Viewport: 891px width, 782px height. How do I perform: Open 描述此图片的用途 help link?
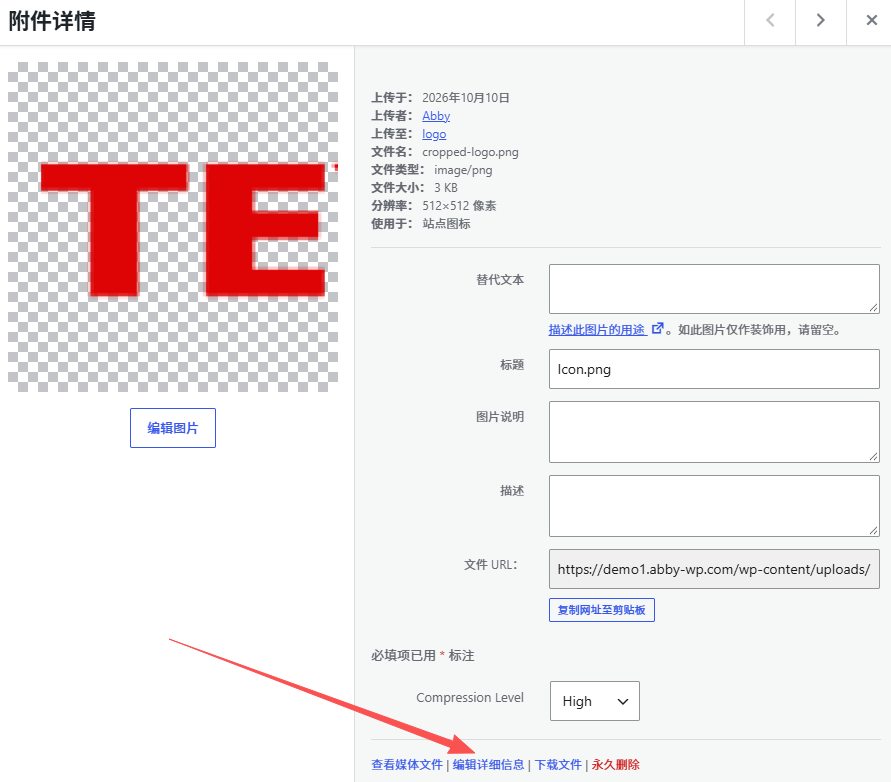pyautogui.click(x=597, y=330)
